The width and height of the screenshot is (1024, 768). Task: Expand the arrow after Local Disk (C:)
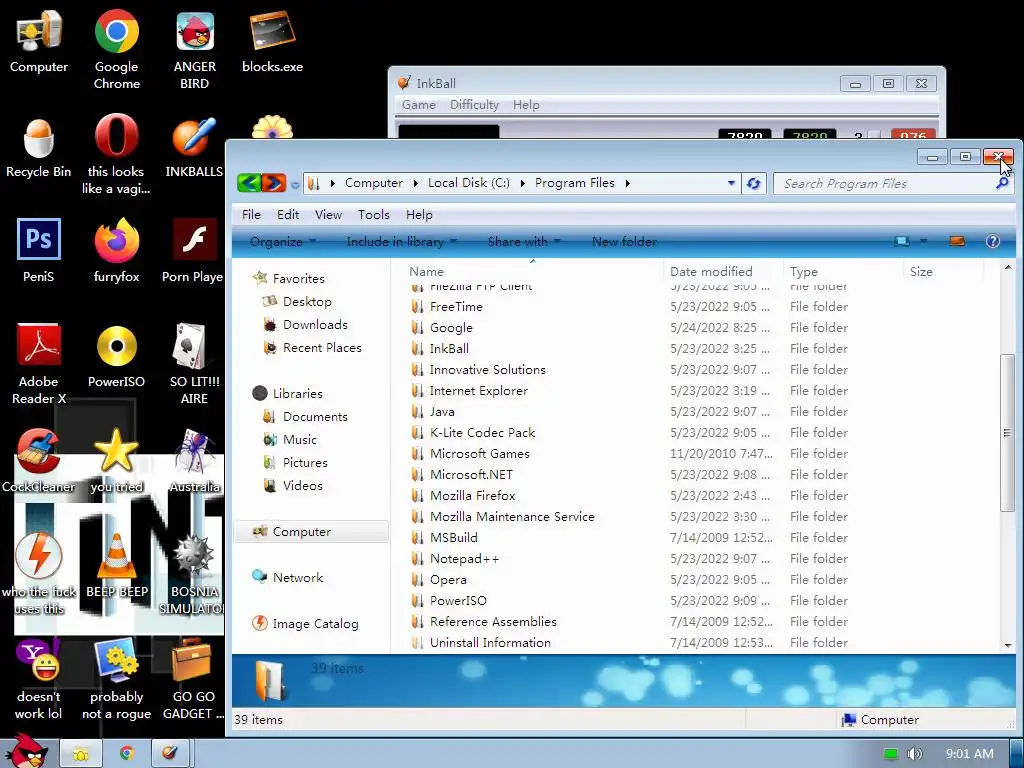point(522,184)
